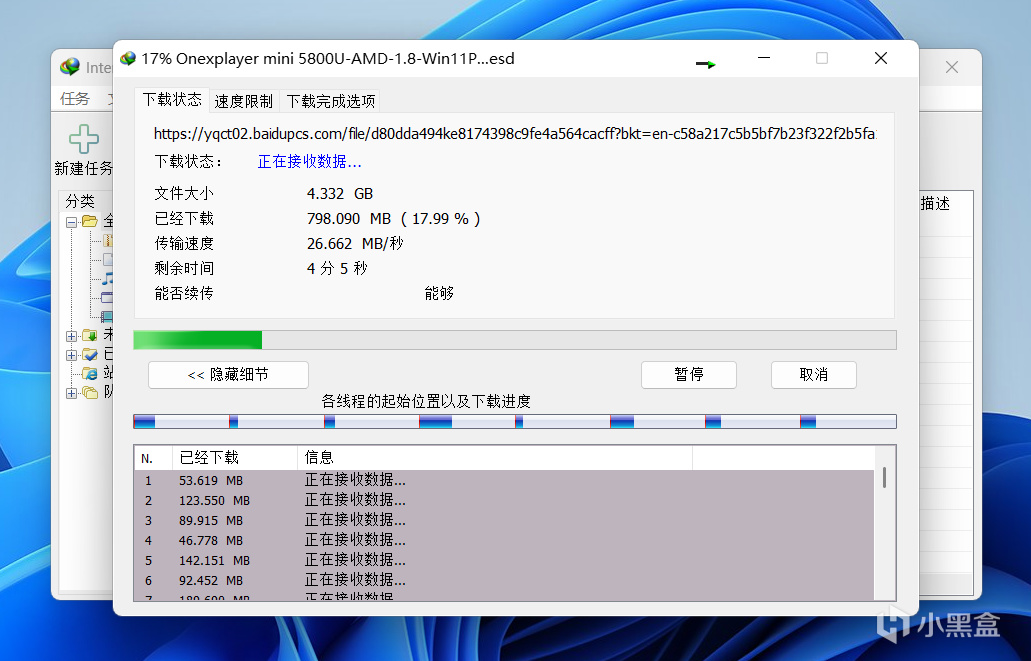Click the 正在接收数据... blue status text

tap(309, 162)
